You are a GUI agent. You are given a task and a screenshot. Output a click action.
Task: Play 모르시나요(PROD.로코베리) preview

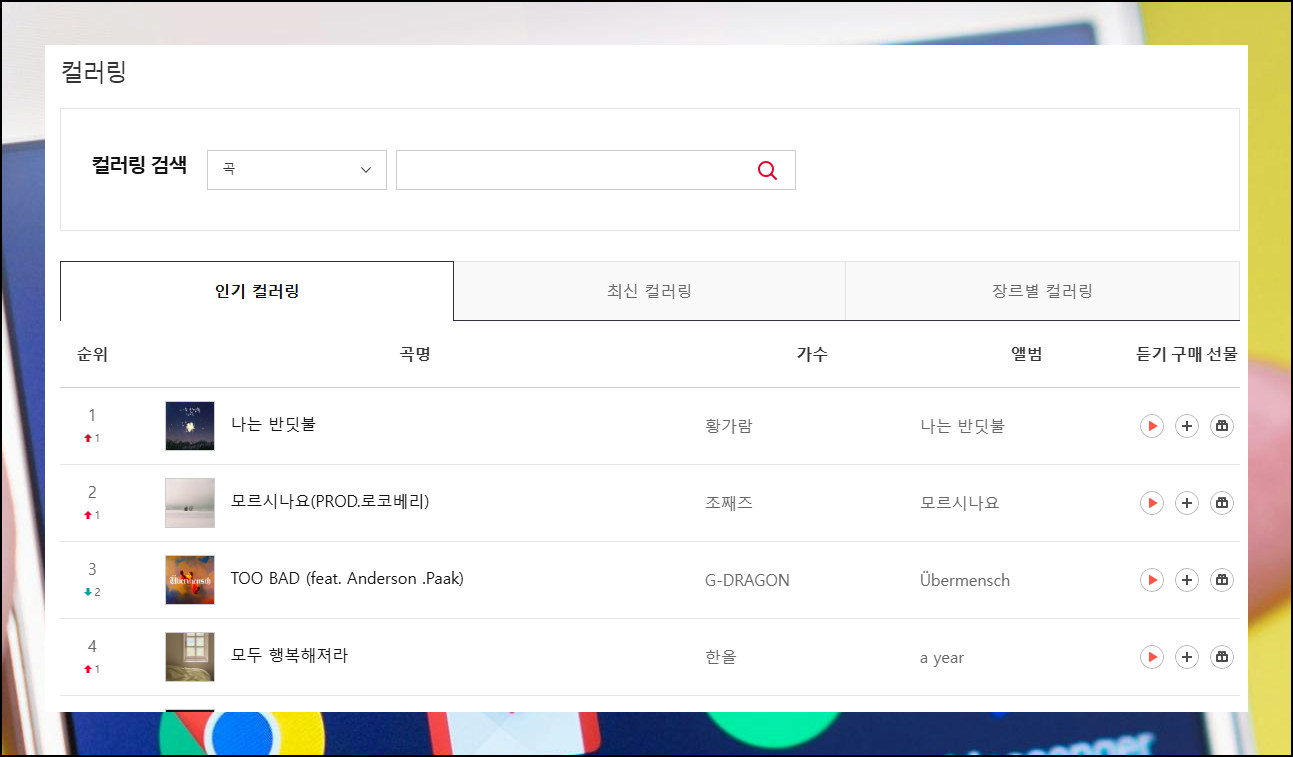pyautogui.click(x=1152, y=503)
